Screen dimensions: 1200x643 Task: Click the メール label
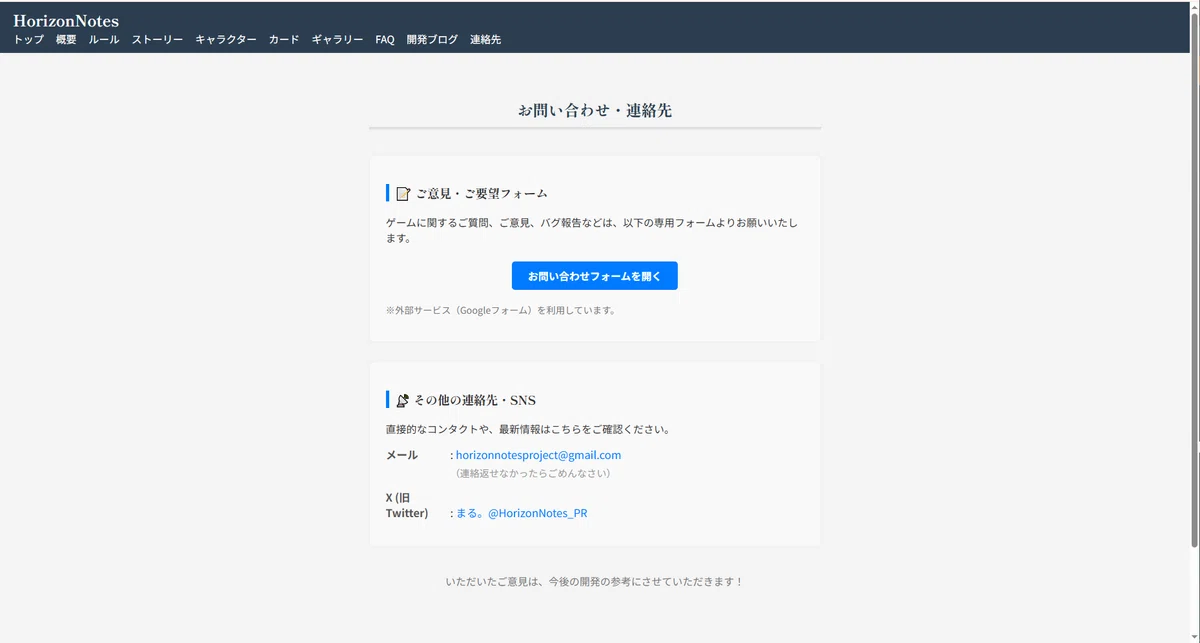pos(402,455)
